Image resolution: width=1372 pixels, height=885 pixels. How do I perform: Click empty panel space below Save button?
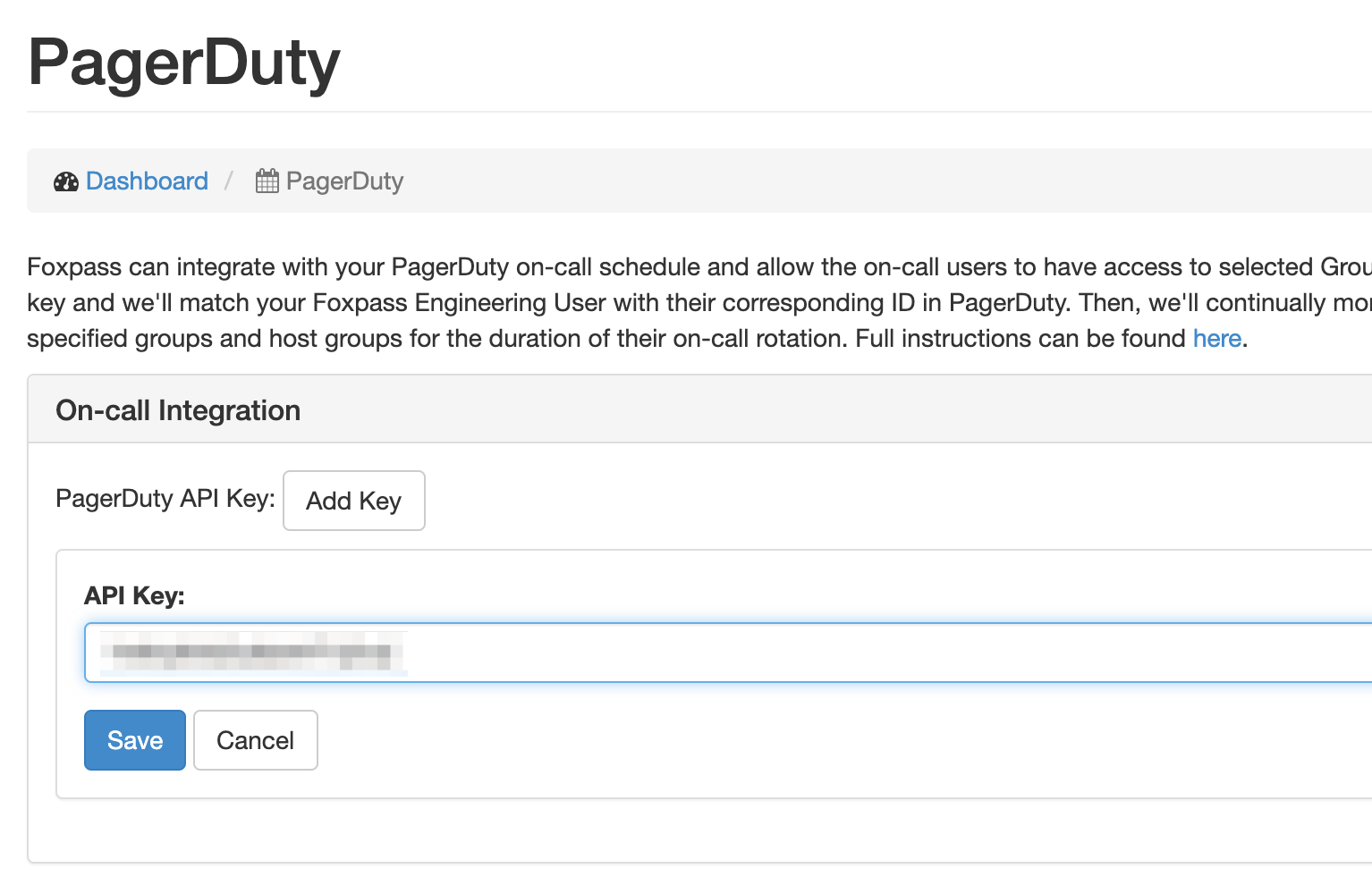coord(626,831)
